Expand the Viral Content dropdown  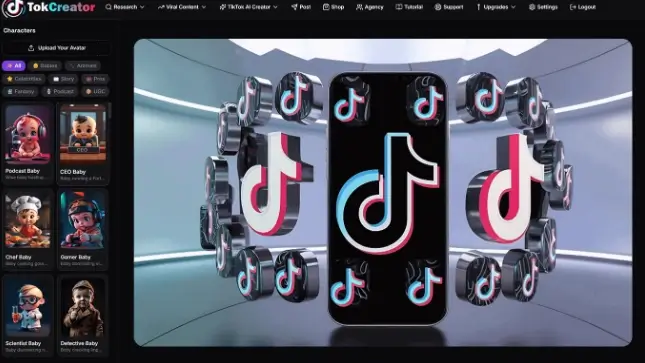tap(182, 7)
